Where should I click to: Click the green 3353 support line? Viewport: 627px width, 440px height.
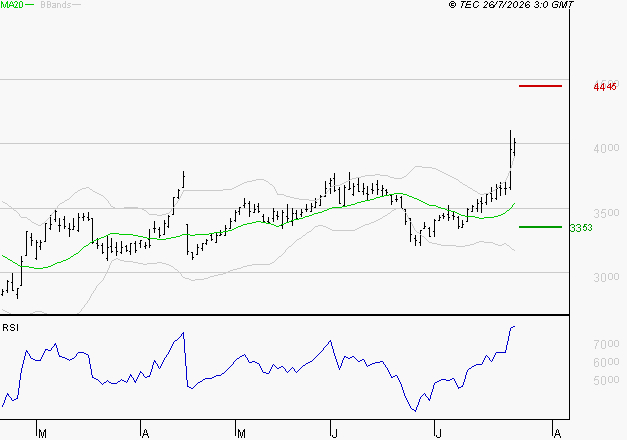point(540,227)
